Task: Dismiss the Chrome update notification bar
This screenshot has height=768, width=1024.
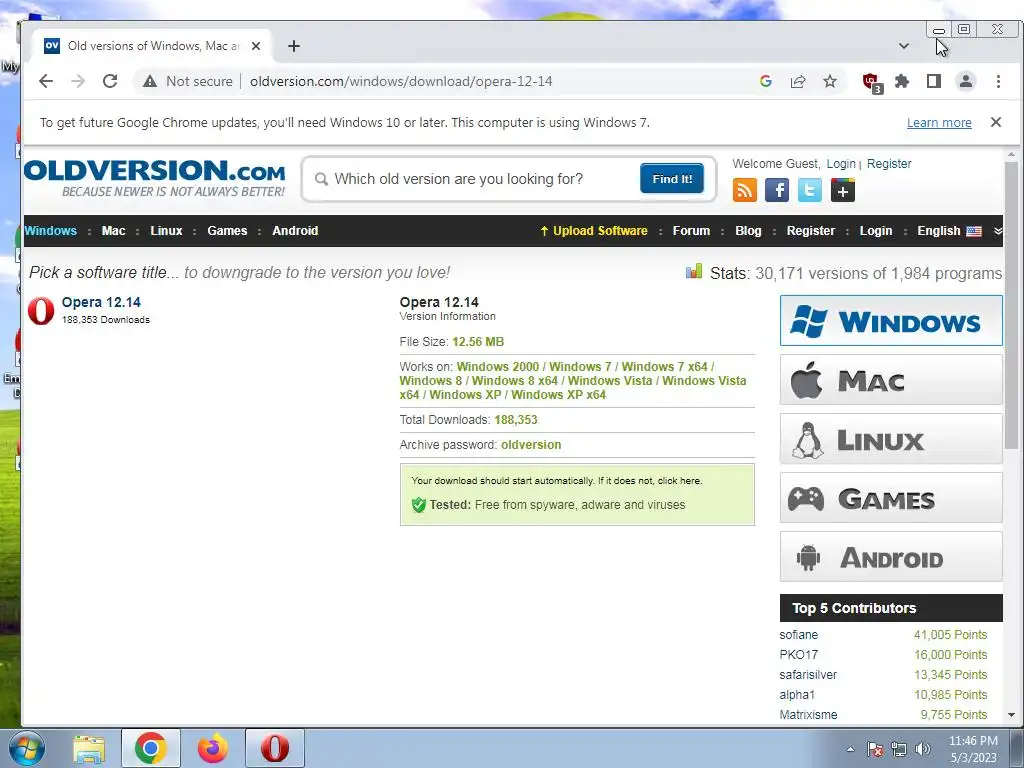Action: [x=995, y=122]
